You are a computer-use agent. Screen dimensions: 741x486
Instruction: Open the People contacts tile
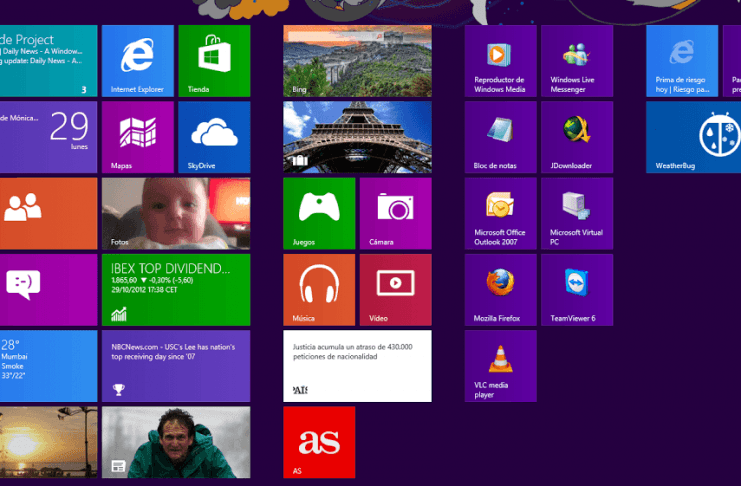tap(49, 213)
